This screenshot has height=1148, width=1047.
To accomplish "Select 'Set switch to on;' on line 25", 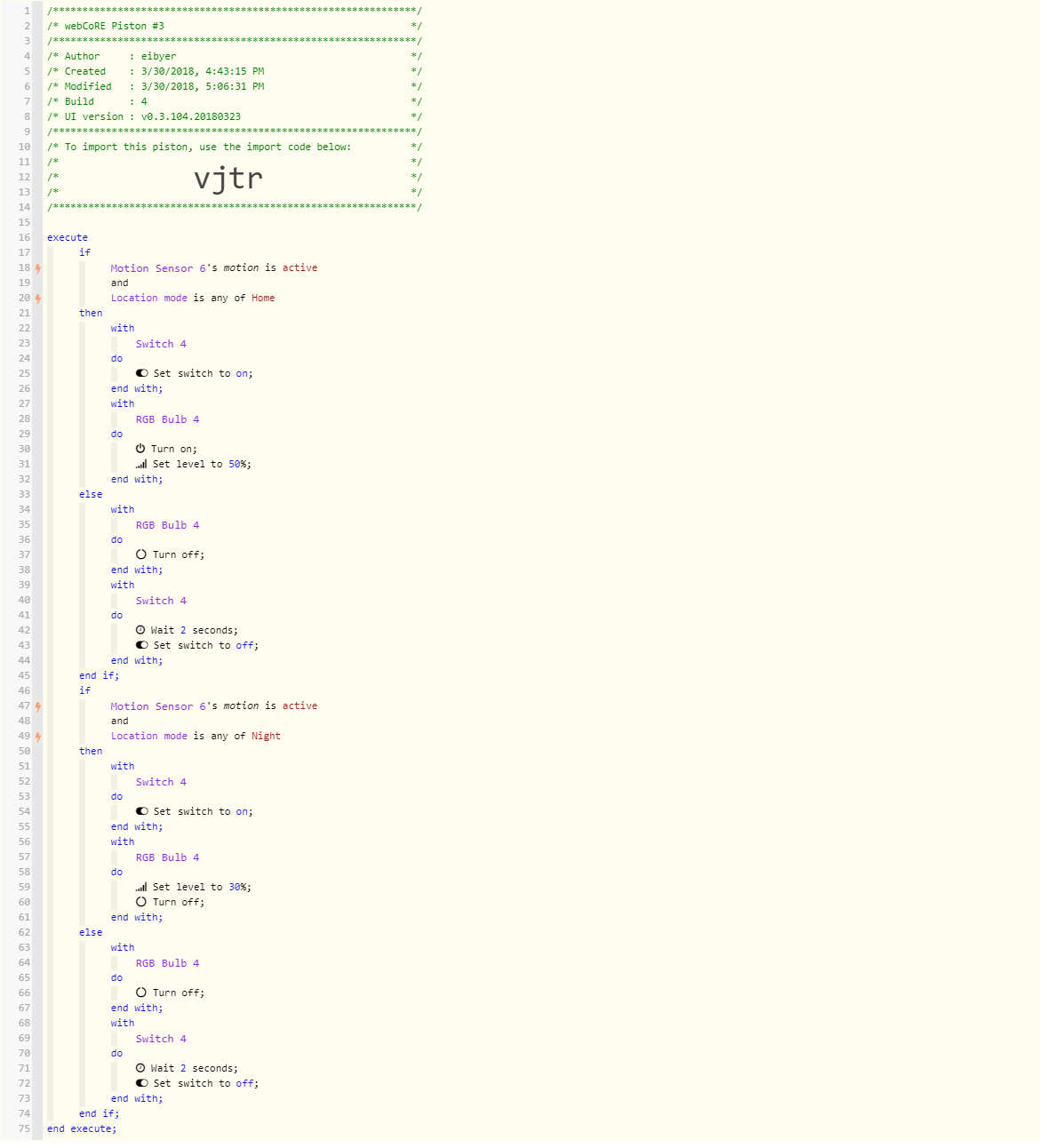I will (203, 374).
